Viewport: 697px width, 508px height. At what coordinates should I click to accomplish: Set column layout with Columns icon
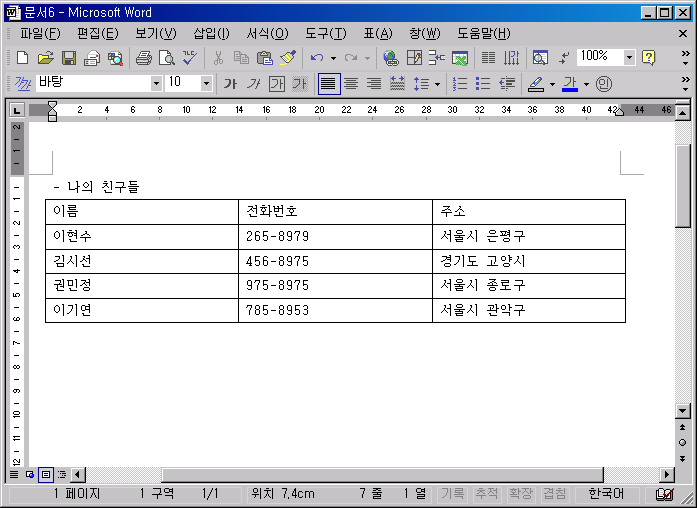point(489,58)
